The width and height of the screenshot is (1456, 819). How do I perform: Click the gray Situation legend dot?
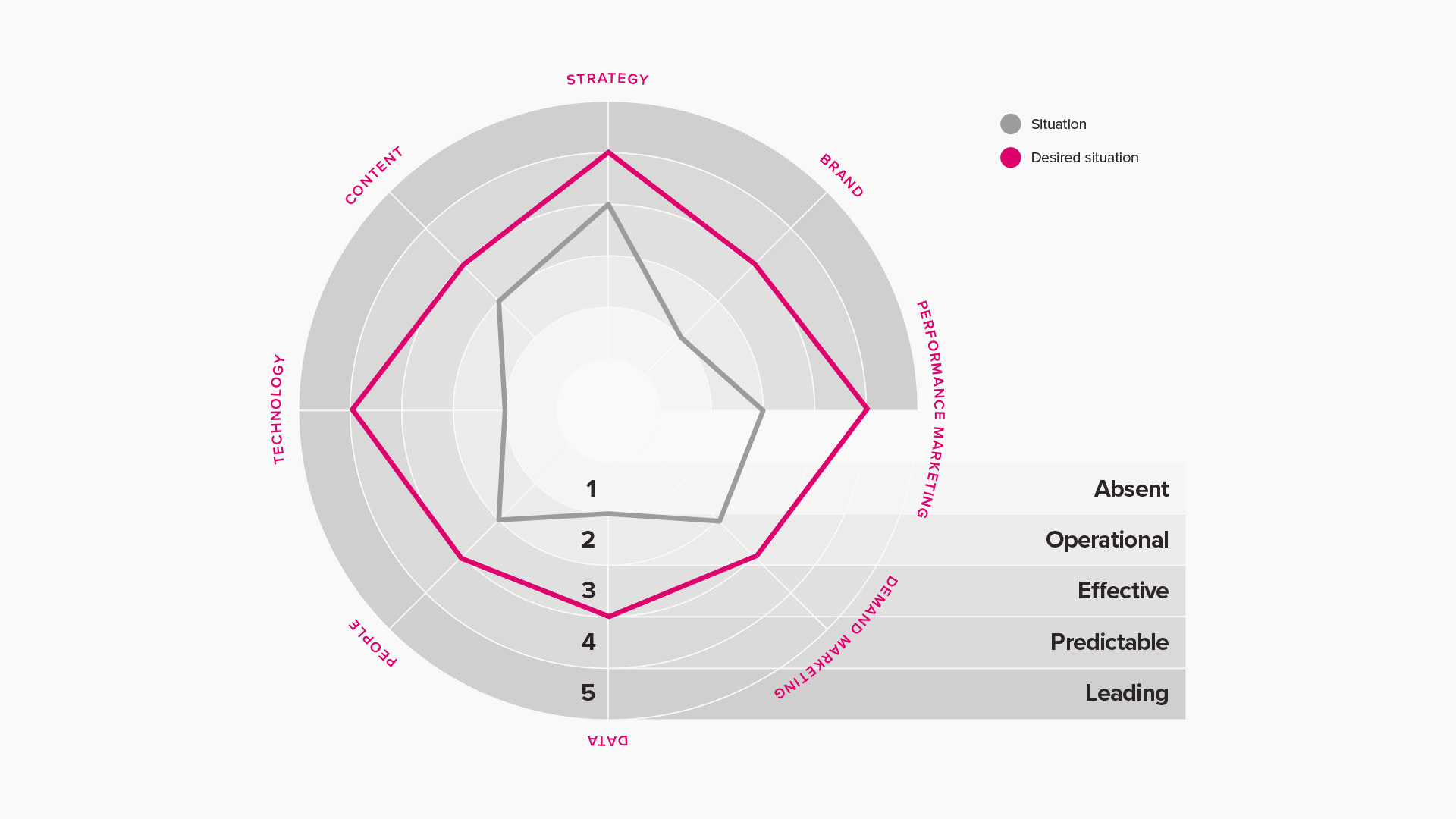(1010, 124)
